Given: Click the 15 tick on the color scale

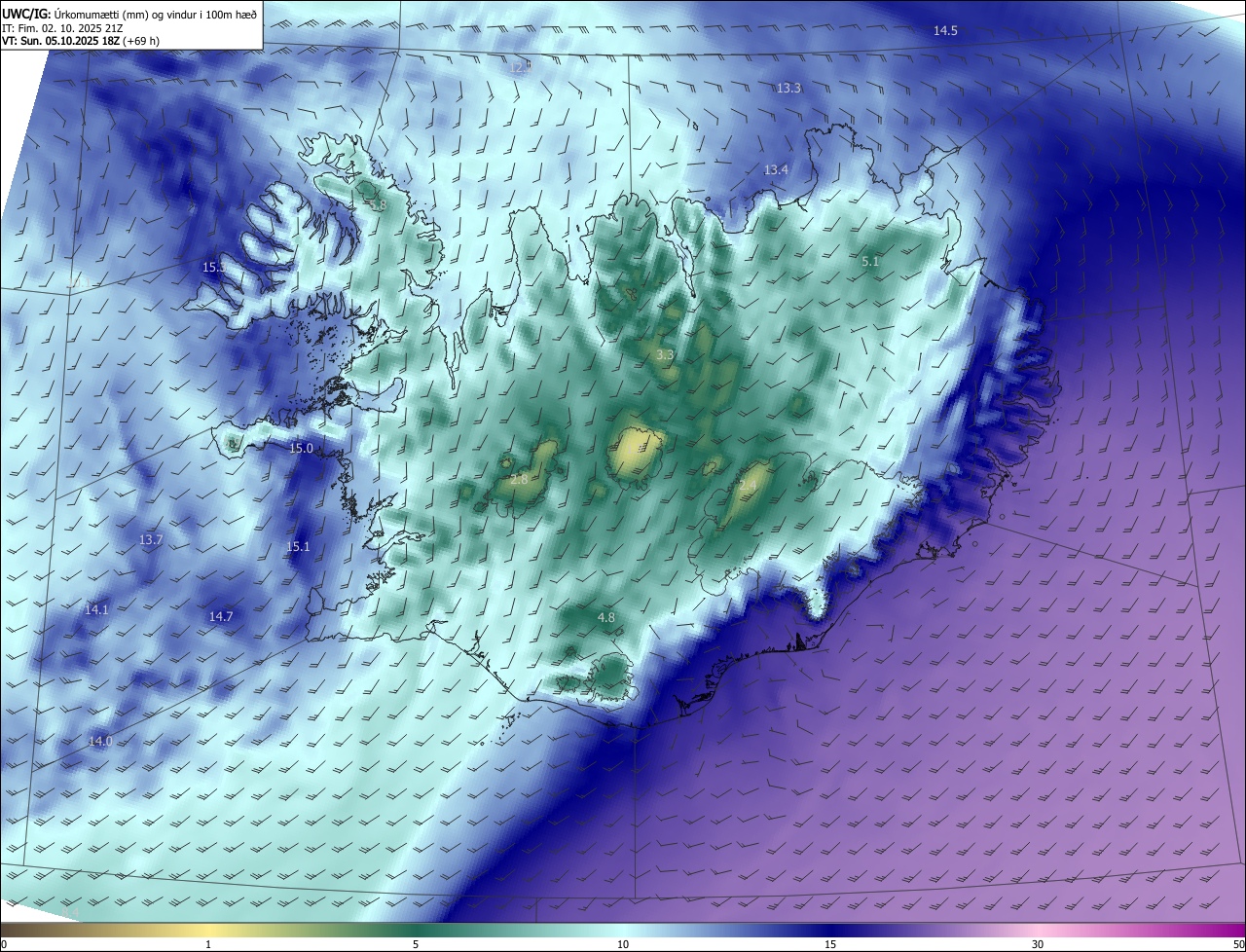Looking at the screenshot, I should pos(830,944).
